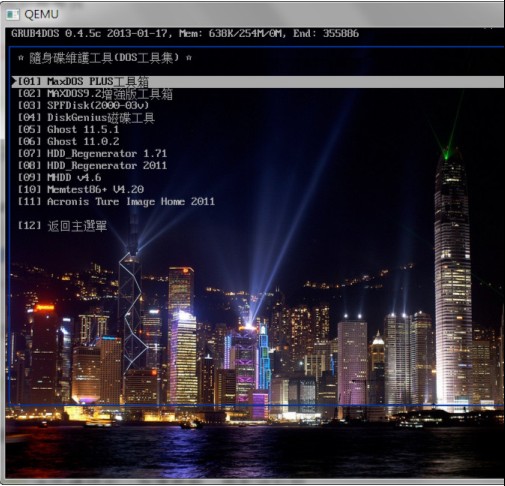The width and height of the screenshot is (505, 486).
Task: Select Ghost 11.5.1 from the menu
Action: point(68,129)
